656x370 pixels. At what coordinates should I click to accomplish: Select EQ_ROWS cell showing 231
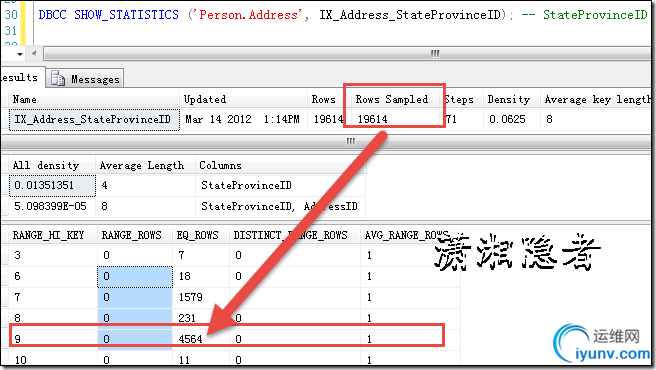point(201,318)
